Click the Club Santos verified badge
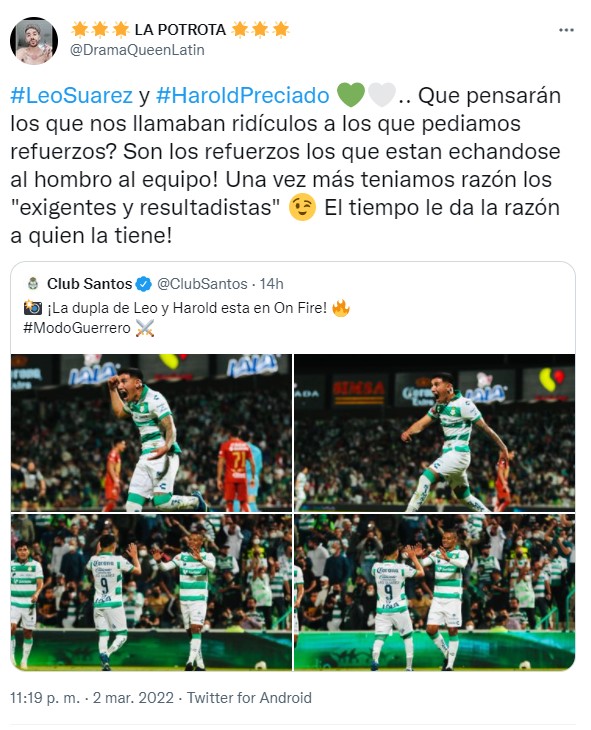This screenshot has height=730, width=591. pyautogui.click(x=143, y=284)
